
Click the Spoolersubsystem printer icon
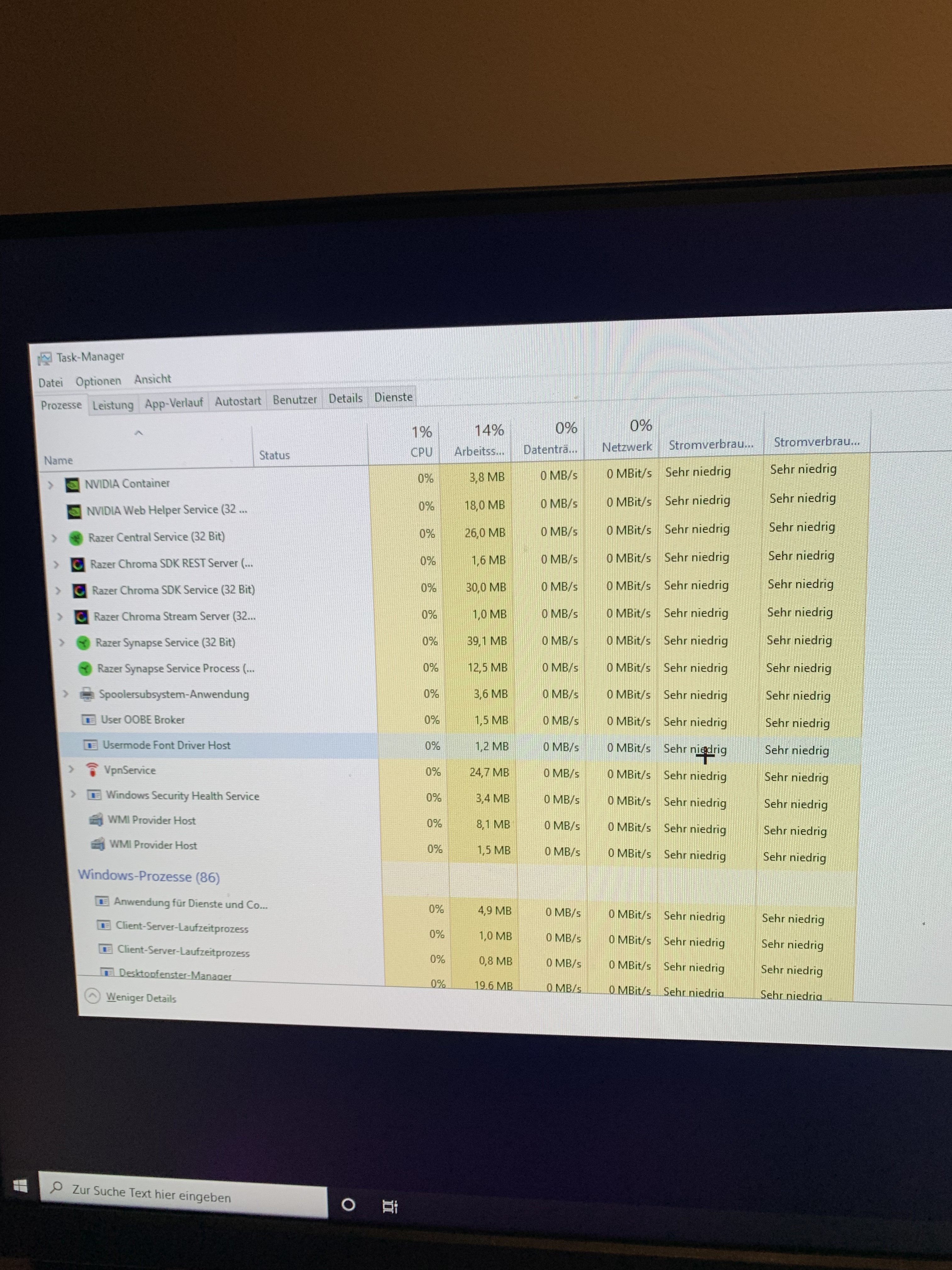(x=87, y=695)
